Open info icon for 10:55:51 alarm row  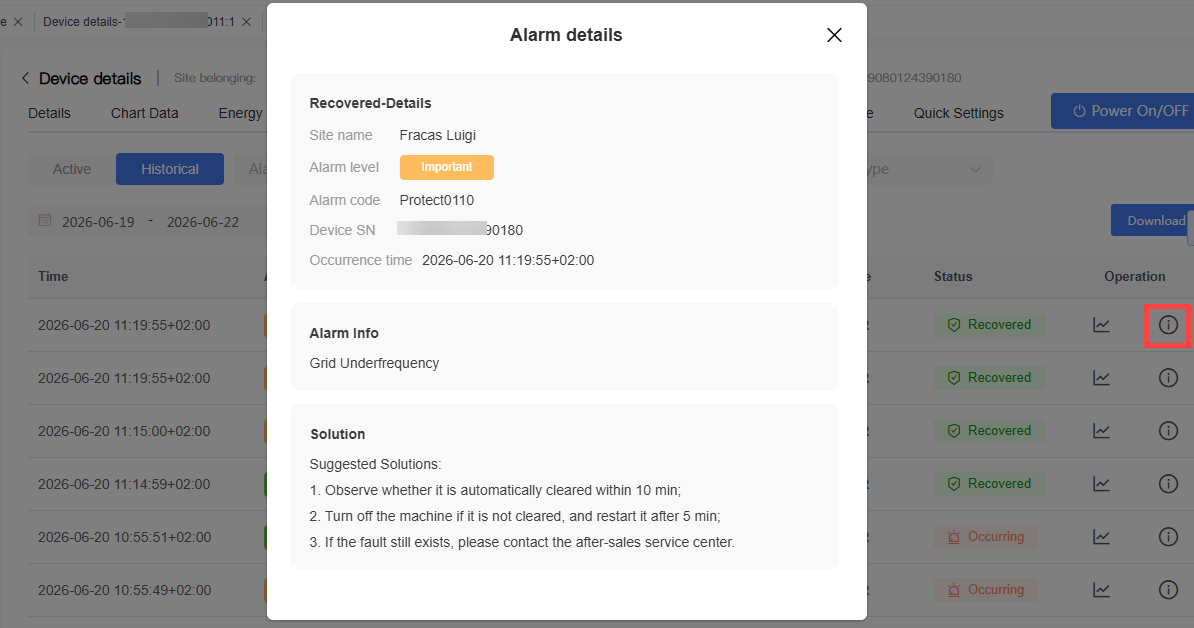tap(1168, 537)
